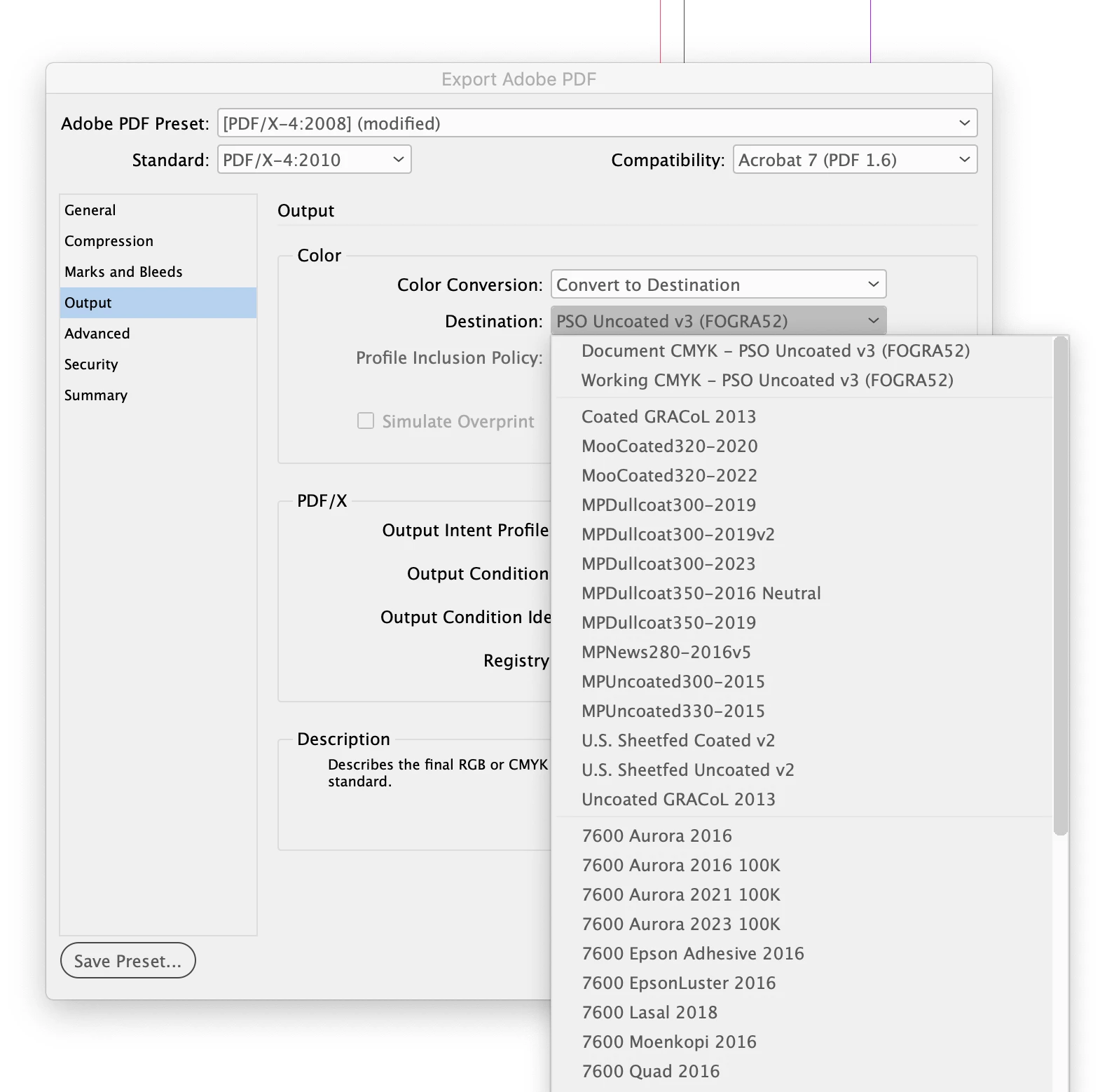
Task: Select the General panel
Action: pyautogui.click(x=158, y=210)
